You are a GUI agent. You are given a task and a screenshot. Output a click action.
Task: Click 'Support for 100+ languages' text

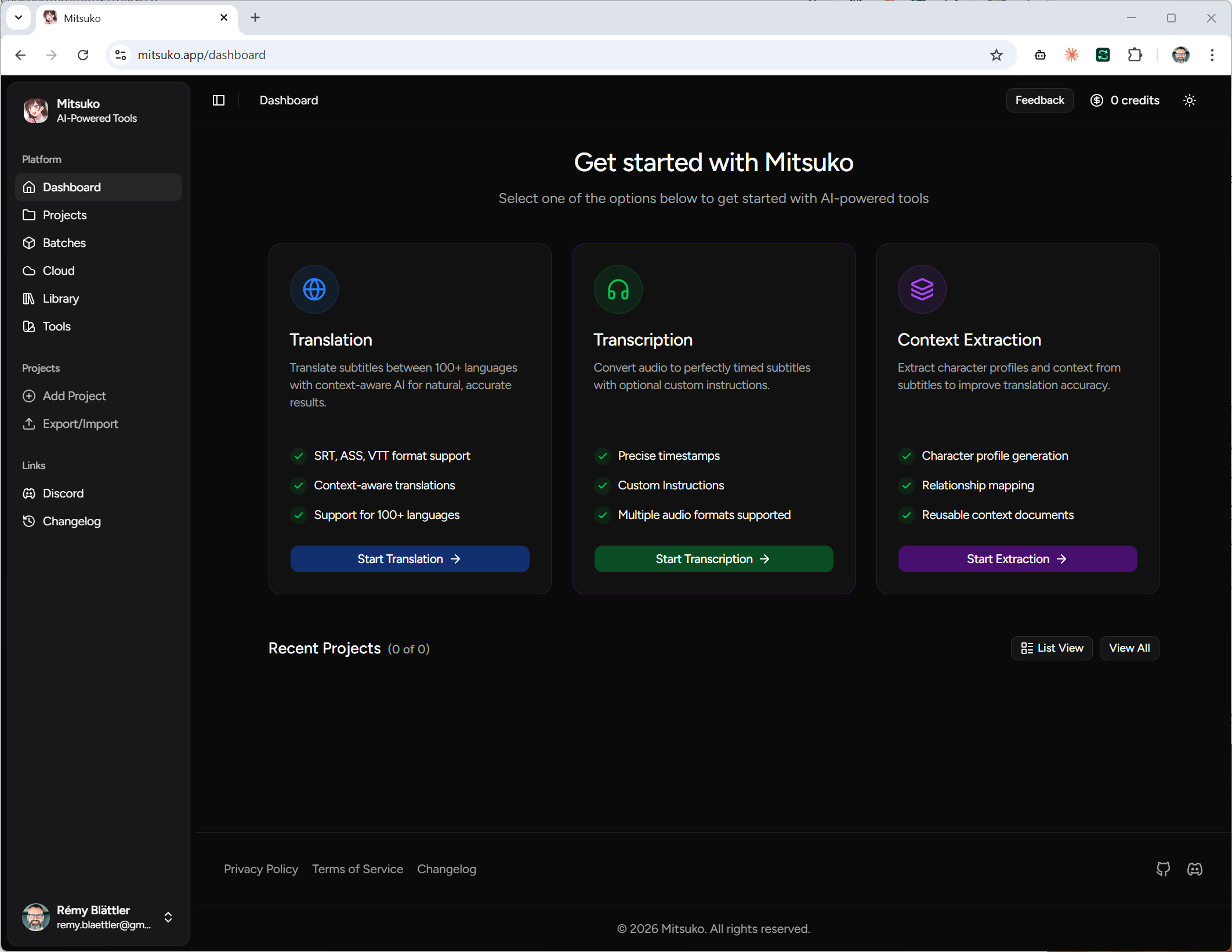387,515
